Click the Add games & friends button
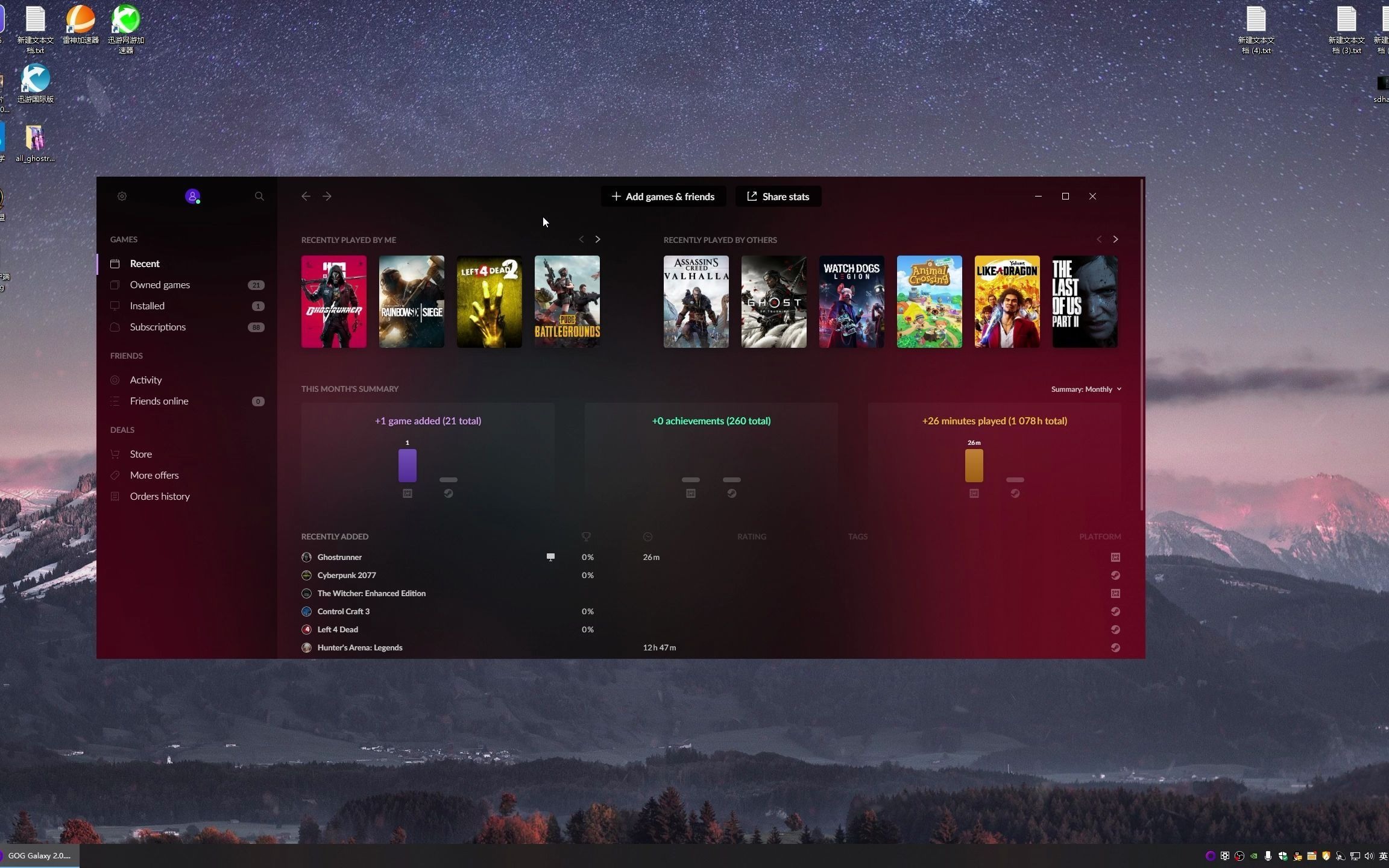 coord(663,197)
